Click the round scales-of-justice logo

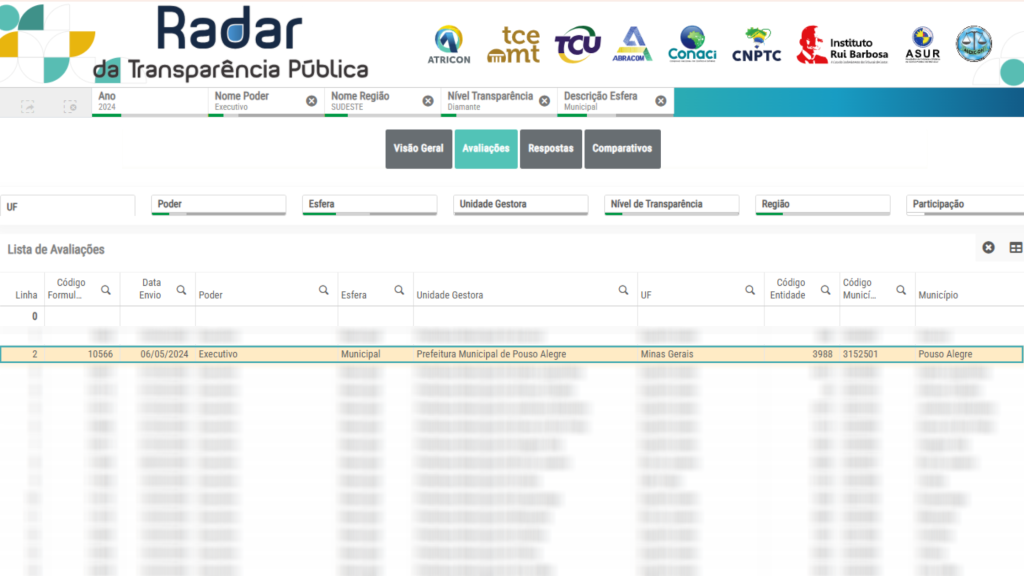pos(974,44)
